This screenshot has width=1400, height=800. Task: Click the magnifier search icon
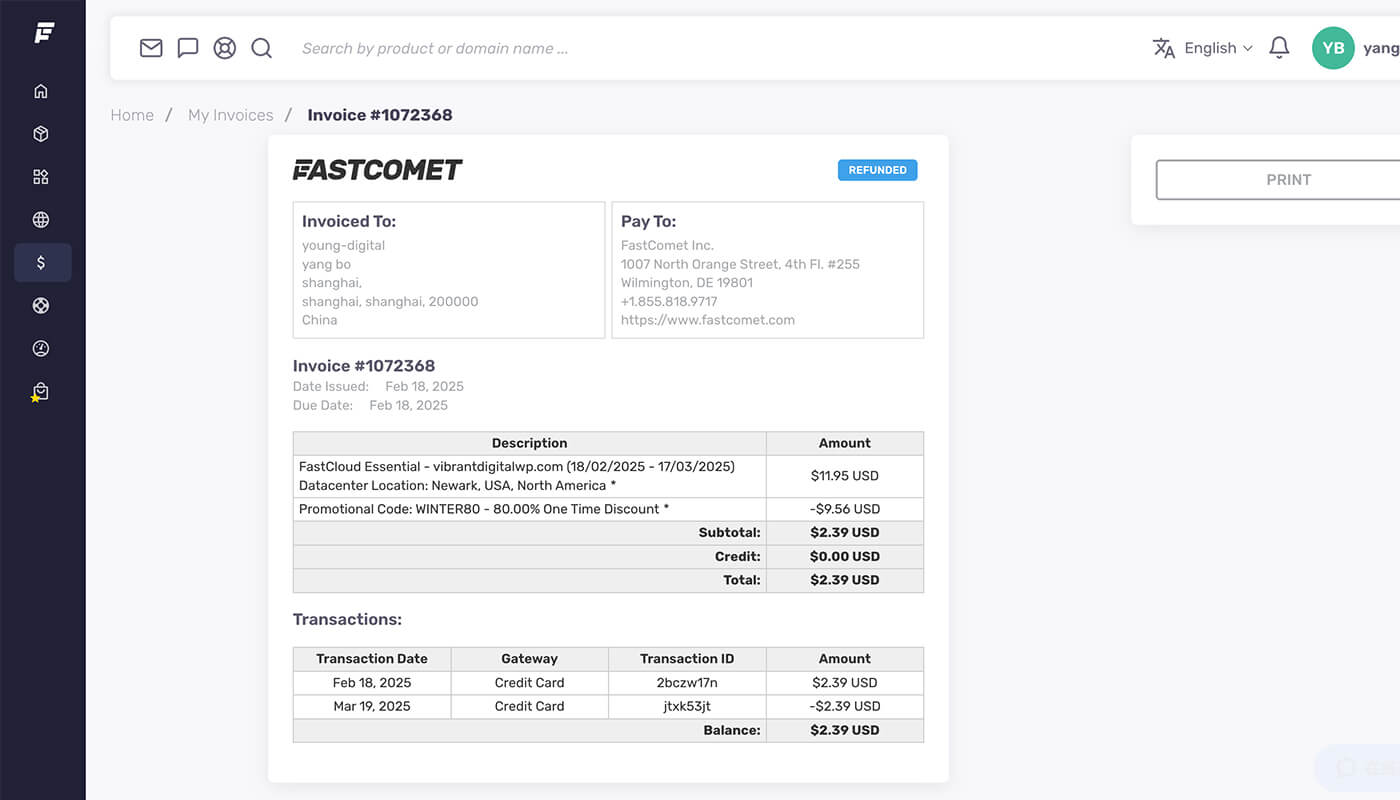pos(262,48)
